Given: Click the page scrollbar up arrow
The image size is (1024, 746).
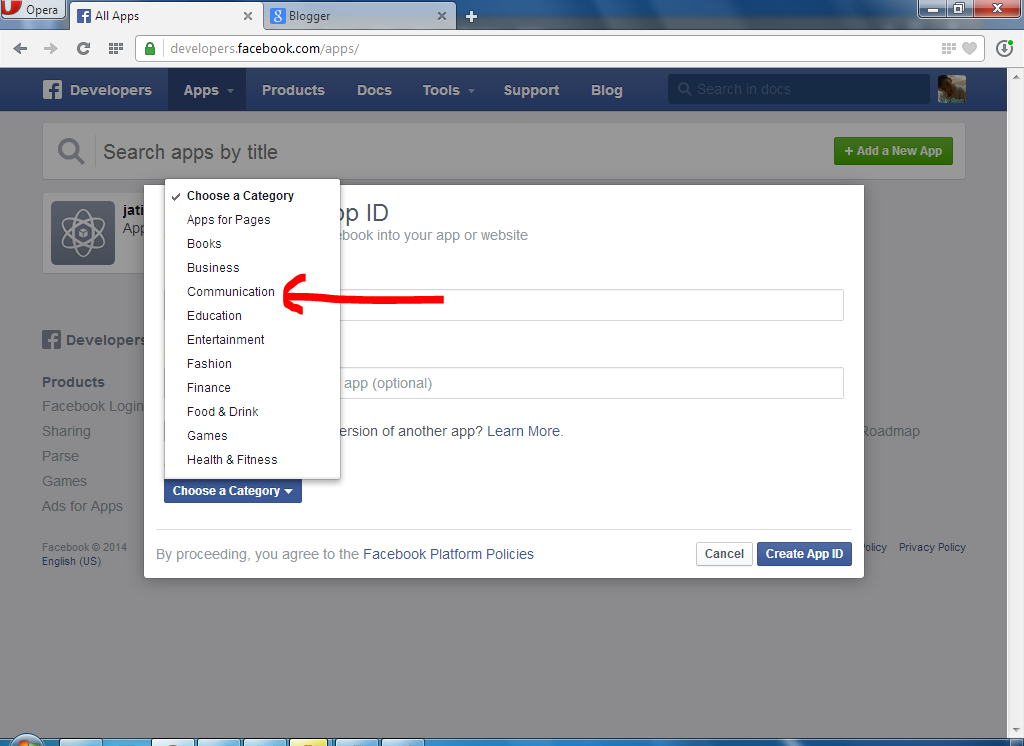Looking at the screenshot, I should (x=1016, y=76).
